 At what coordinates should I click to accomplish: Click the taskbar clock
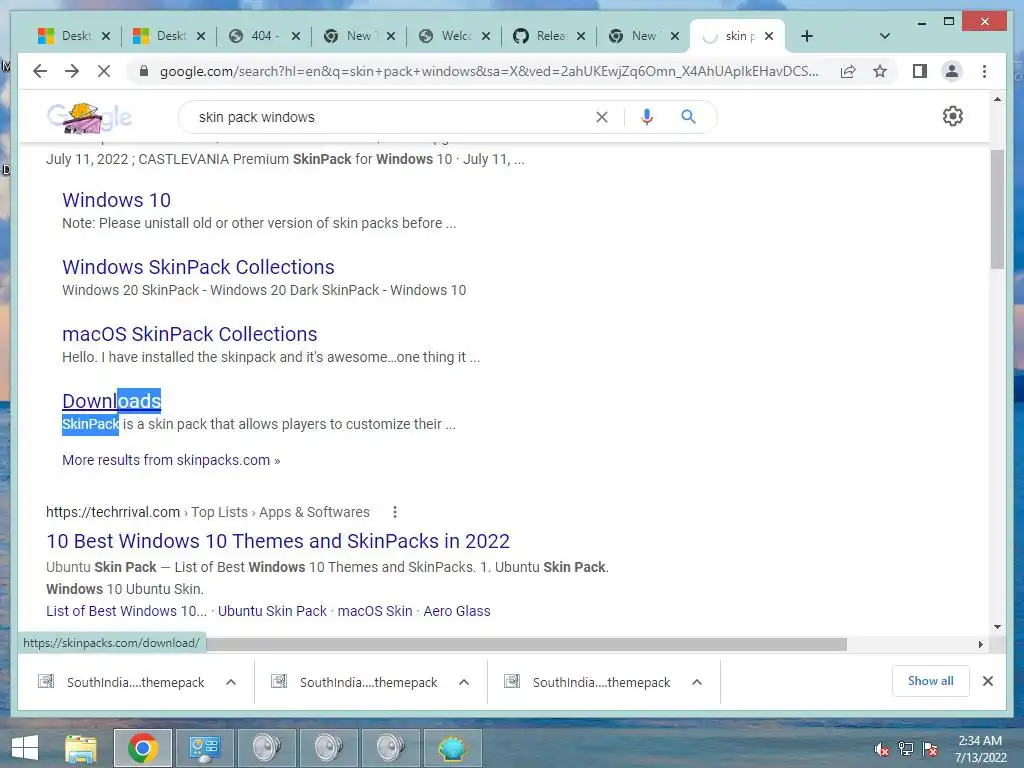[x=980, y=749]
